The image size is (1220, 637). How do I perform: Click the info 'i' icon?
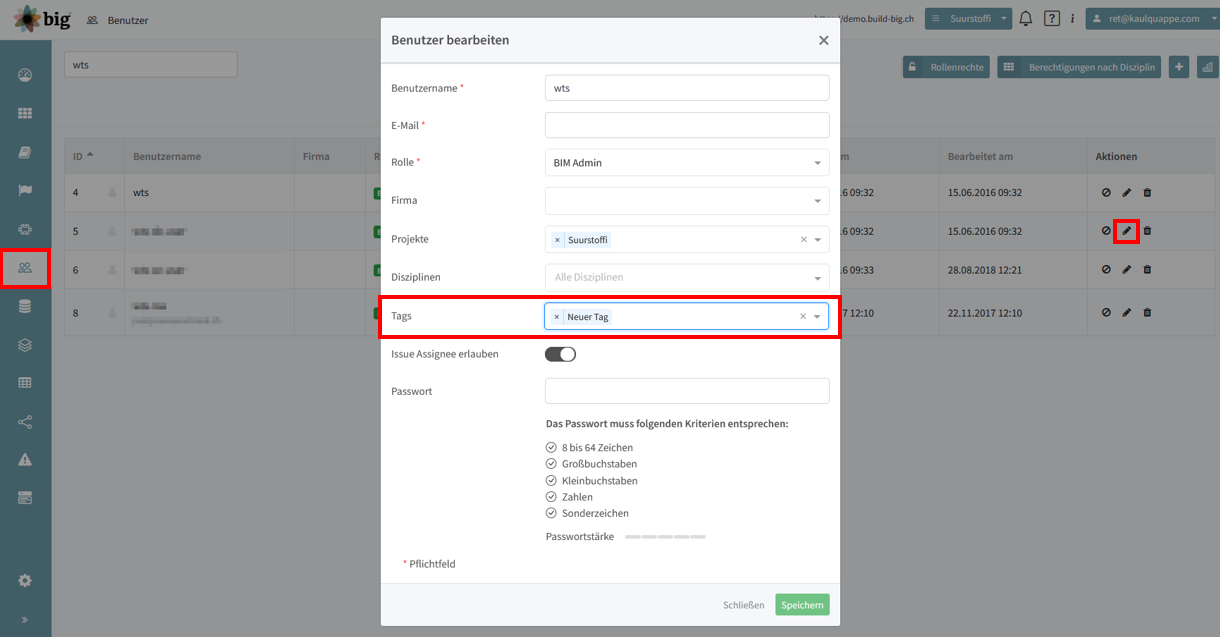click(x=1073, y=18)
